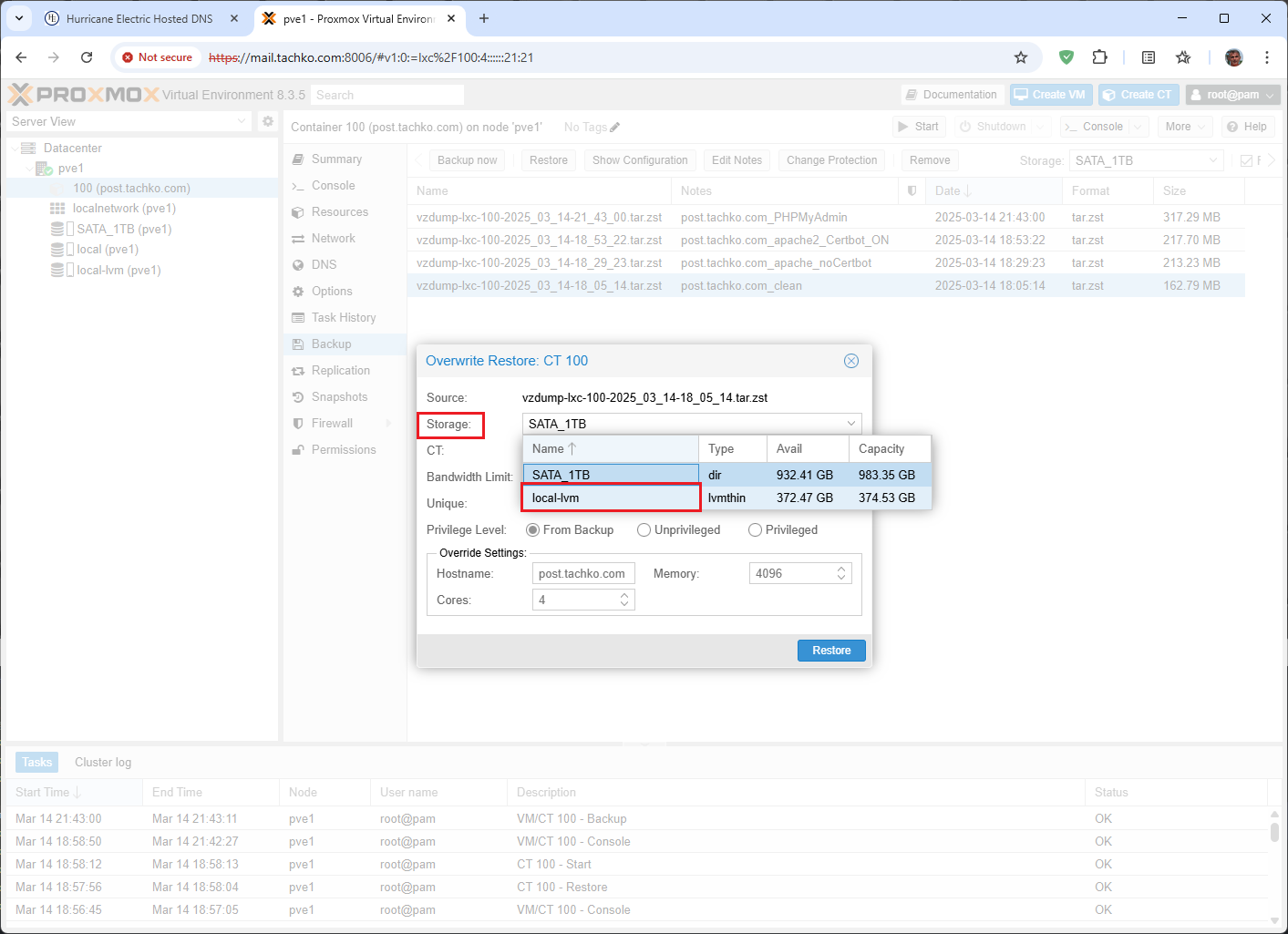1288x934 pixels.
Task: Open the Network panel
Action: point(334,239)
